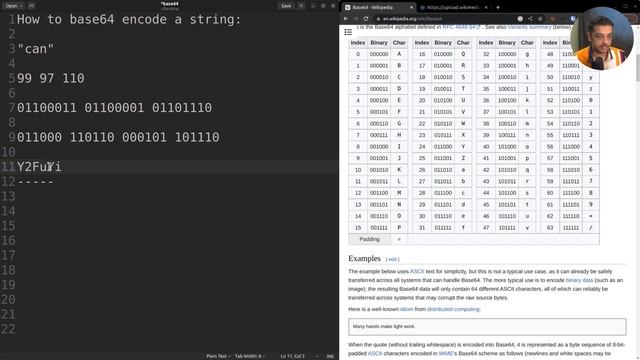Click edit link beside Examples heading

pos(392,259)
